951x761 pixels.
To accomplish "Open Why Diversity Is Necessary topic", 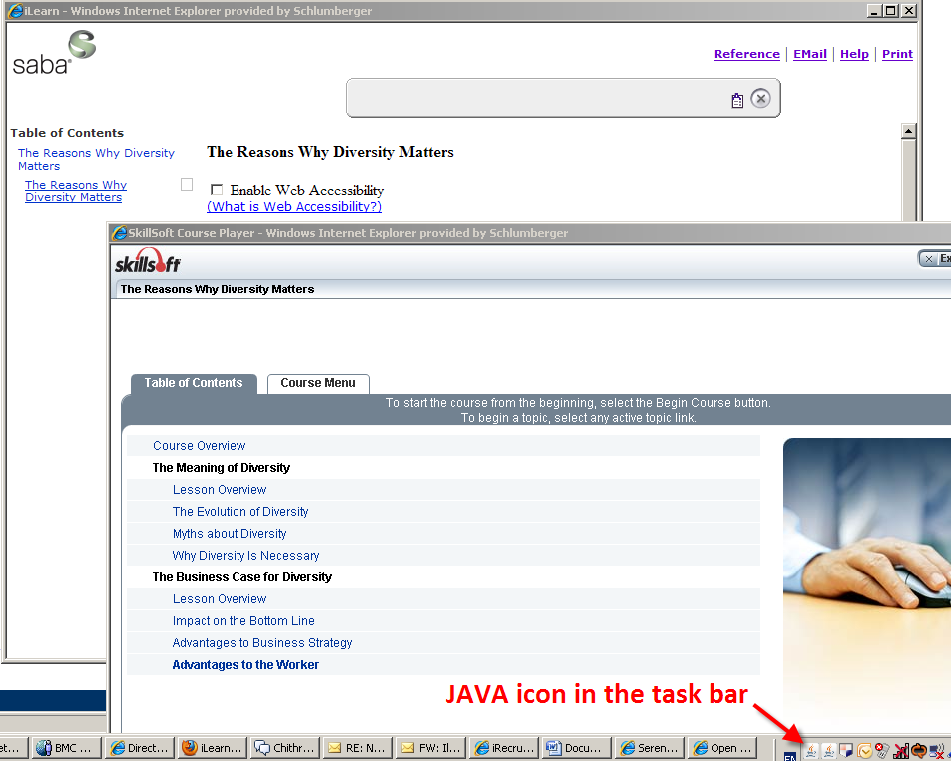I will point(246,555).
